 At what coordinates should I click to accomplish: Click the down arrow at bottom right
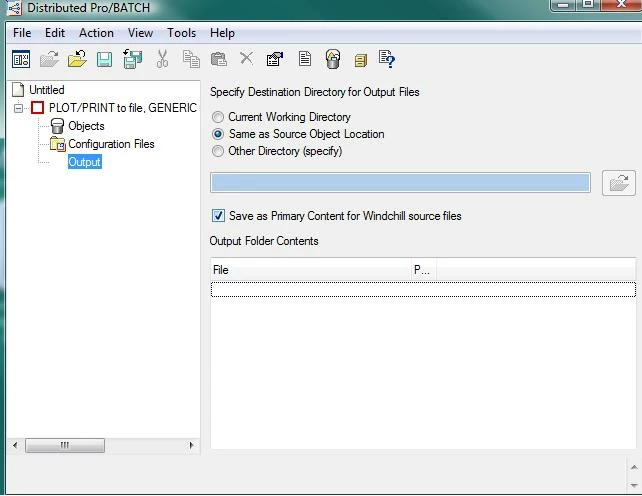[634, 485]
